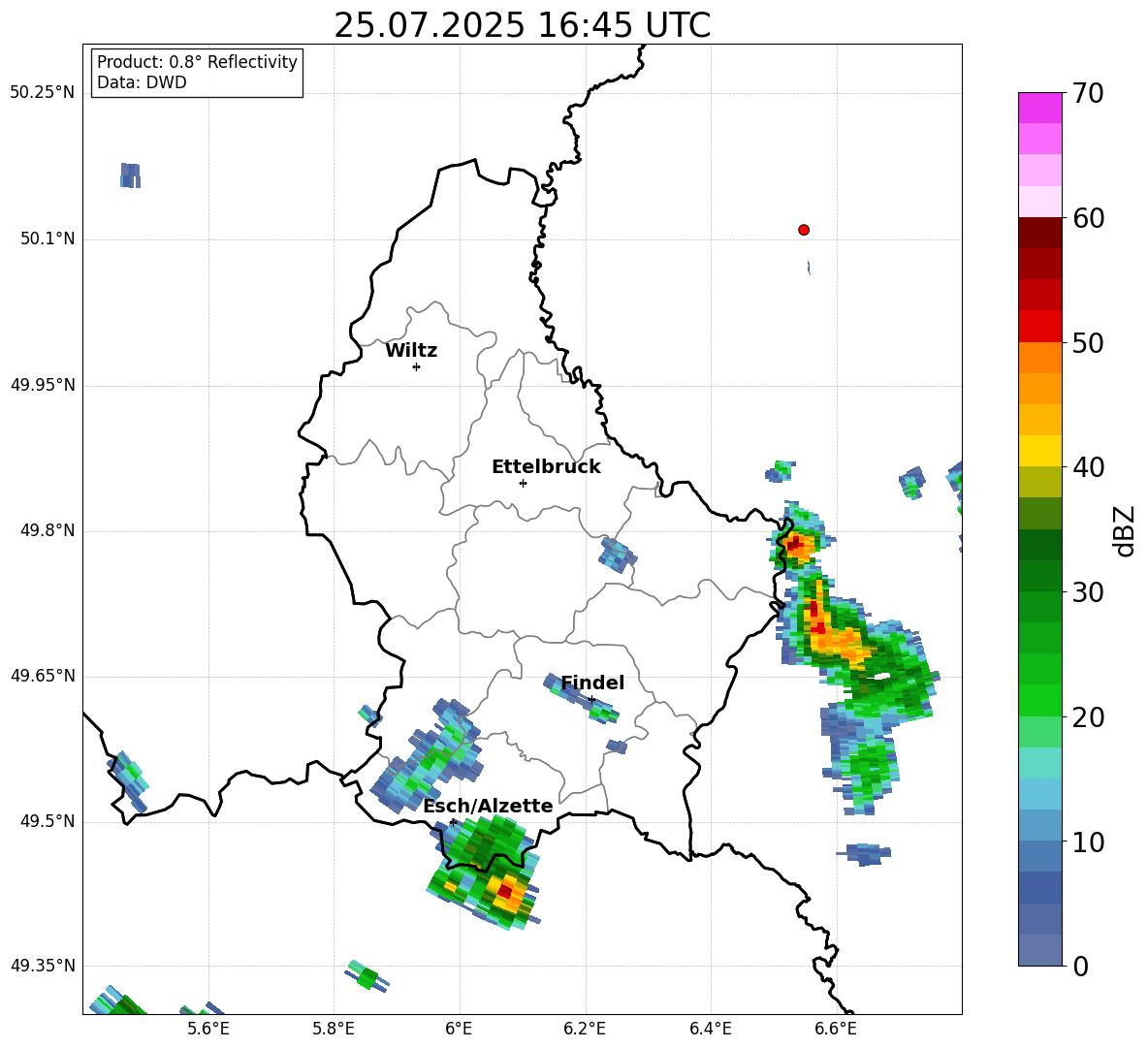
Task: Click the 20 tick on the colorbar
Action: (1088, 717)
